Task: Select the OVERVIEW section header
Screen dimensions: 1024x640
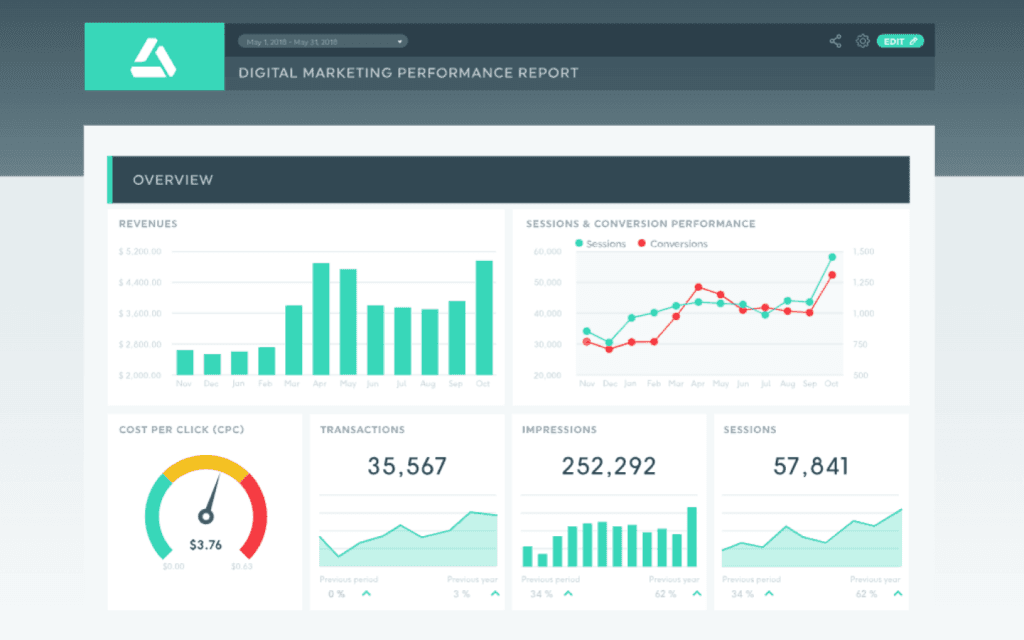Action: click(x=508, y=180)
